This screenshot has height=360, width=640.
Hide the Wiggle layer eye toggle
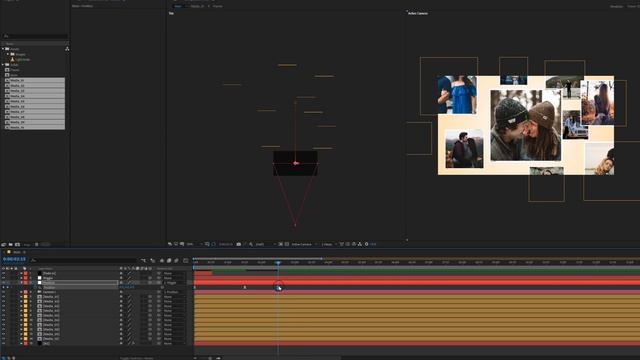click(x=3, y=278)
